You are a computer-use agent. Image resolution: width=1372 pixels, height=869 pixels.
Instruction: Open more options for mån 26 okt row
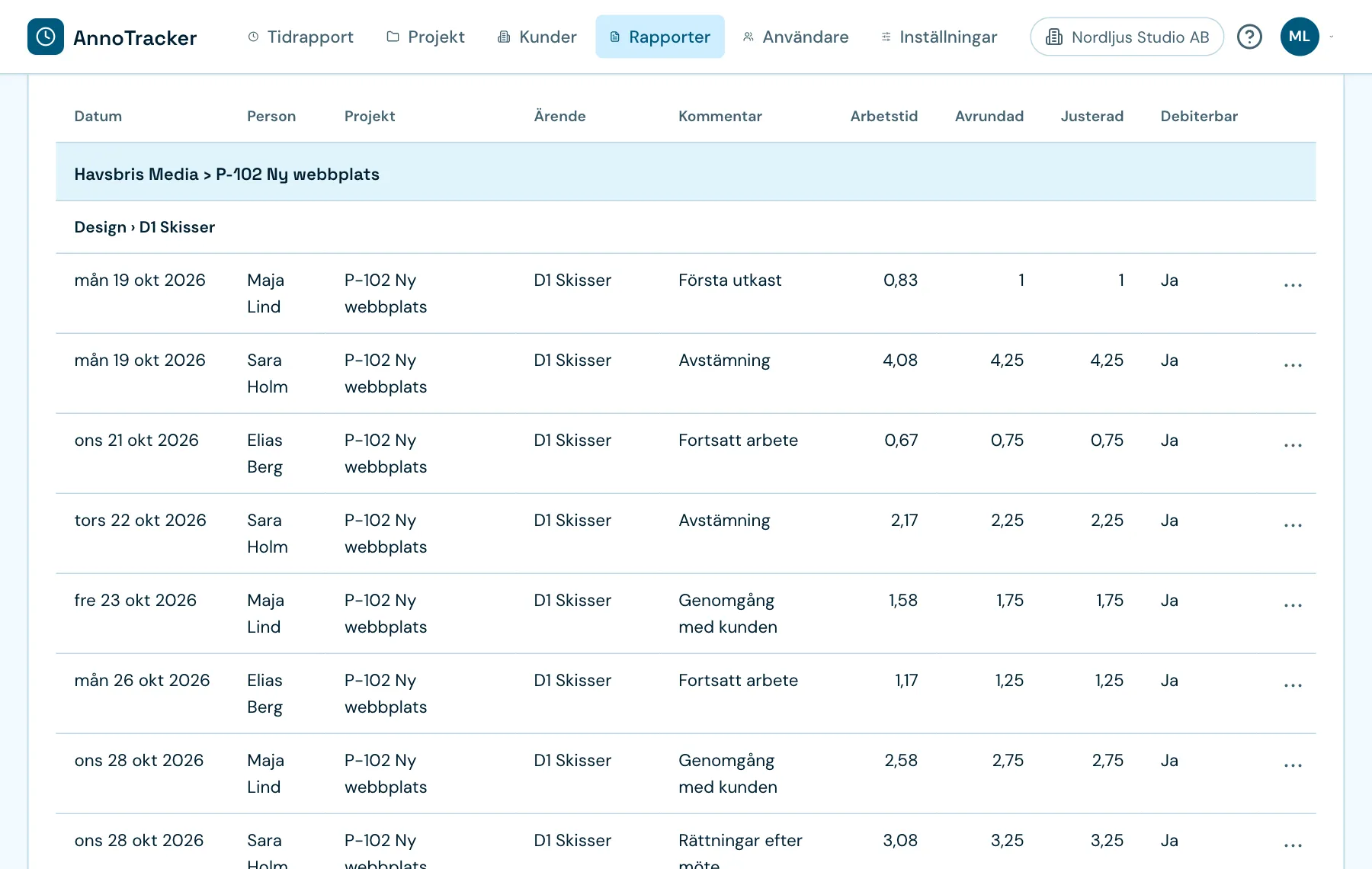1293,685
